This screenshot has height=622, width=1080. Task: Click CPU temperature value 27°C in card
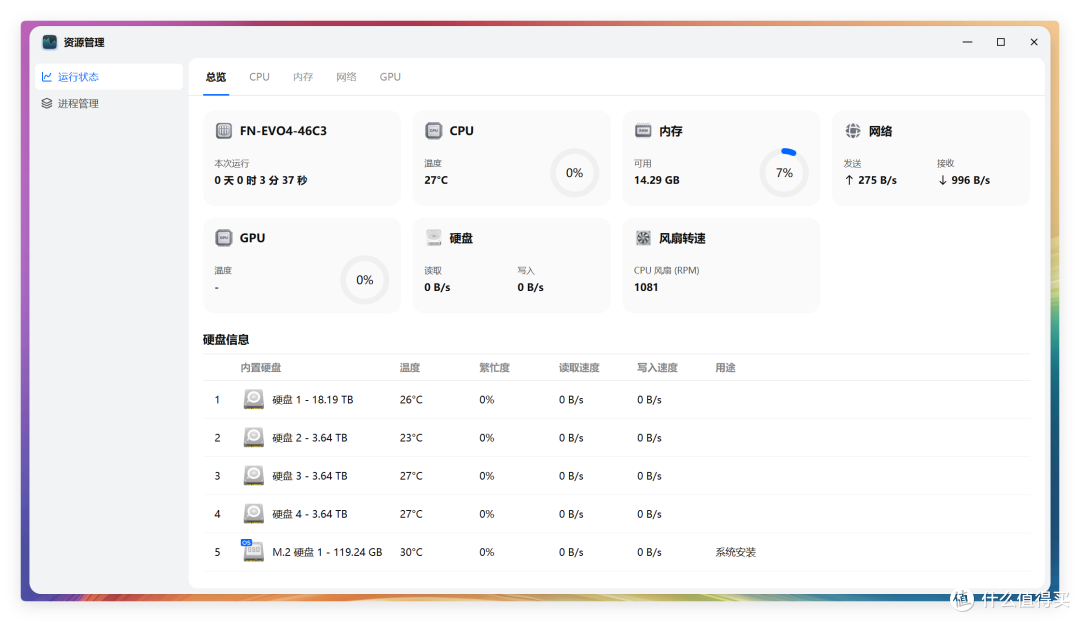point(436,180)
